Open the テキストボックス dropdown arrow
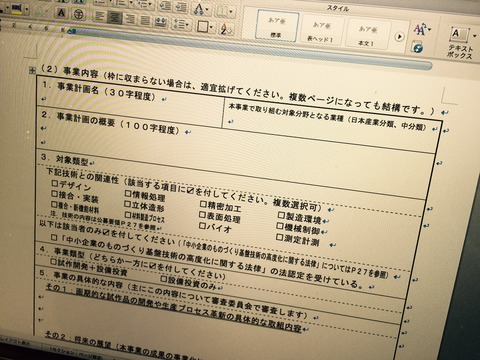This screenshot has width=480, height=360. [x=475, y=36]
